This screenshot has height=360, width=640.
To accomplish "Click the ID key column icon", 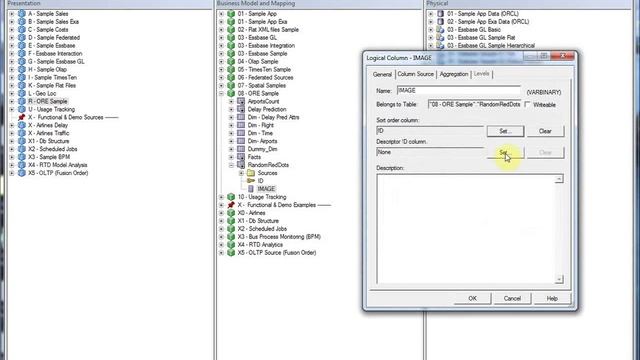I will click(x=251, y=181).
